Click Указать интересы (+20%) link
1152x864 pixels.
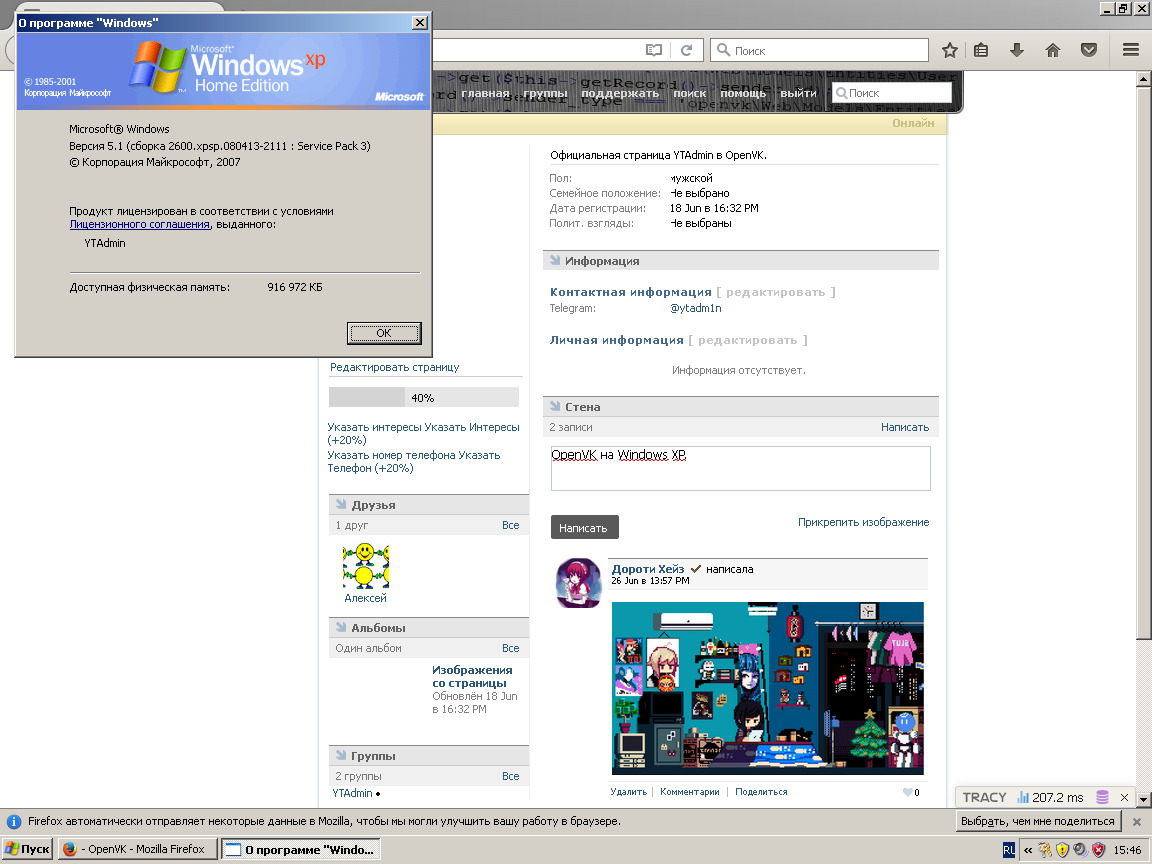pos(423,433)
